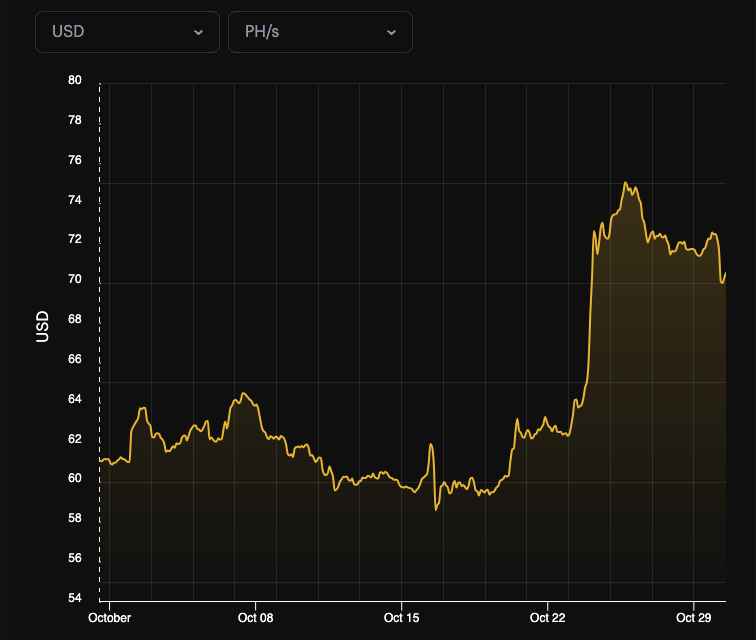Click the '70' y-axis value
This screenshot has width=756, height=640.
tap(75, 279)
